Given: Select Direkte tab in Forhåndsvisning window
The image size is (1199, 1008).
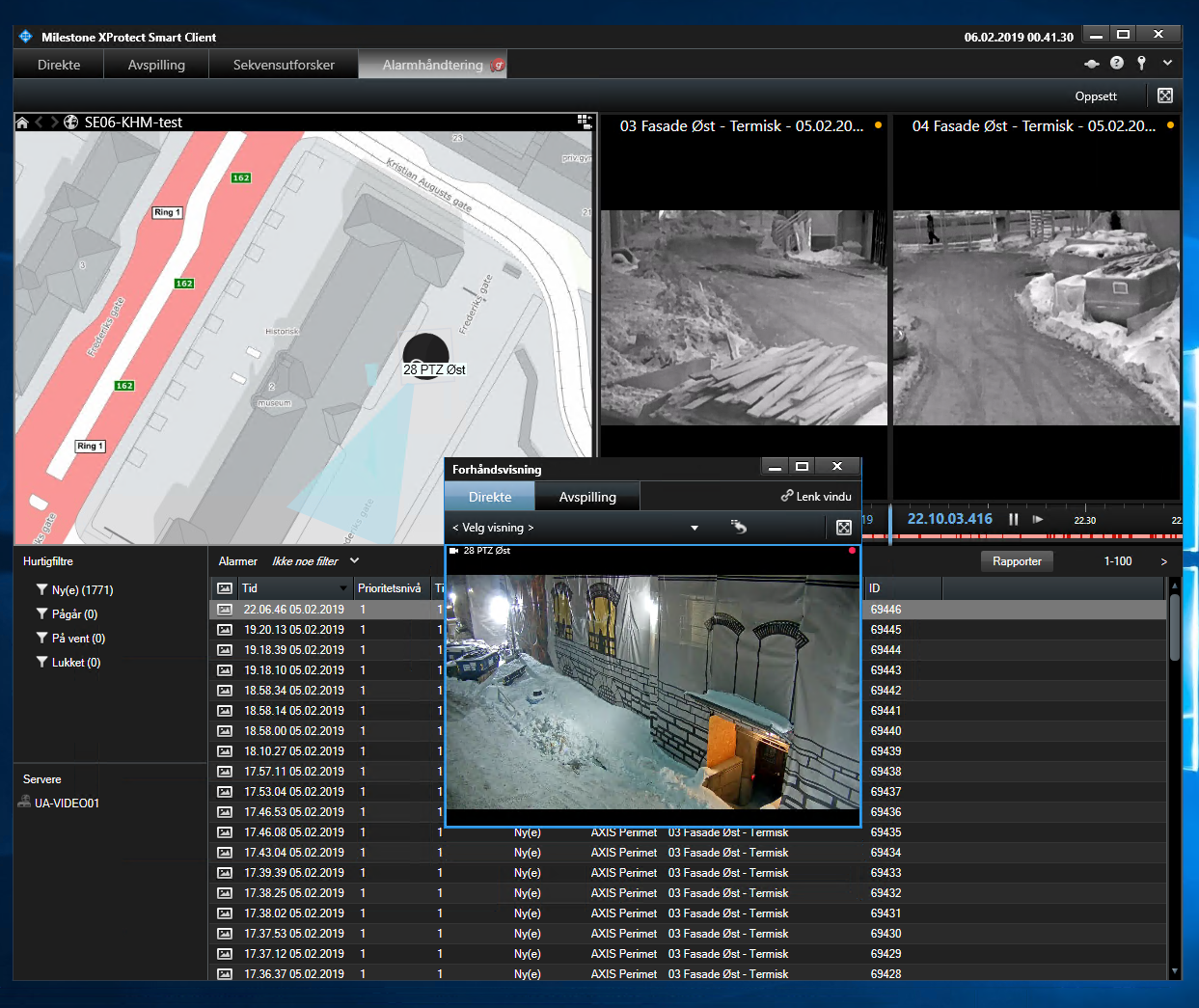Looking at the screenshot, I should [490, 497].
